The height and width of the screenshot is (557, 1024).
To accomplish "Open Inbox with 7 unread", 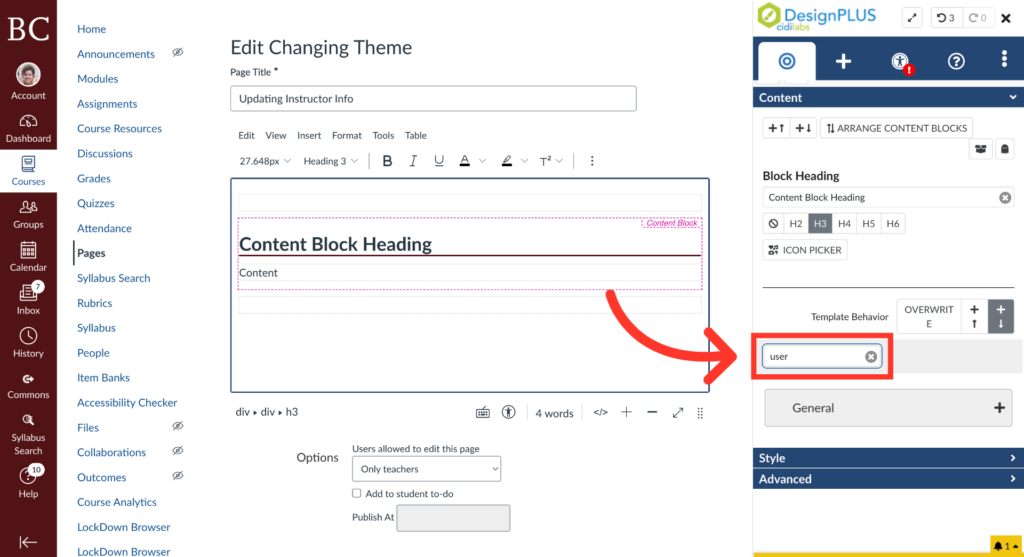I will coord(28,300).
